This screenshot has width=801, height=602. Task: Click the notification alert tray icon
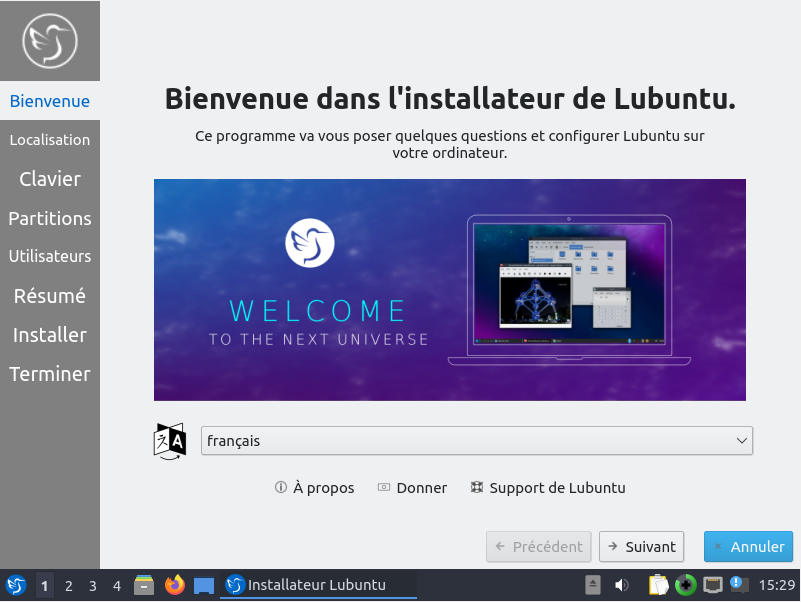[x=739, y=585]
